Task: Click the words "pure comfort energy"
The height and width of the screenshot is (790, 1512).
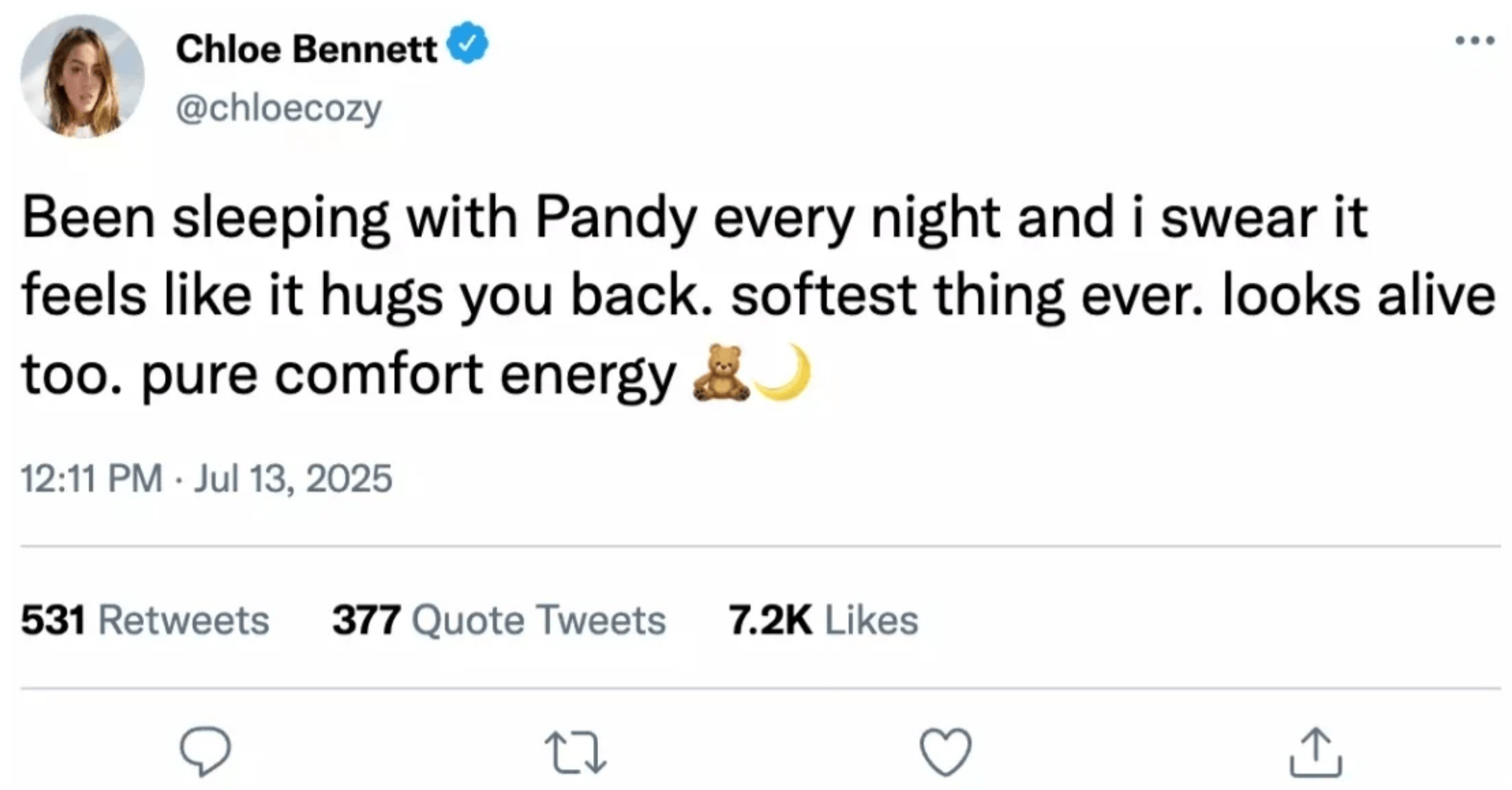Action: 408,374
